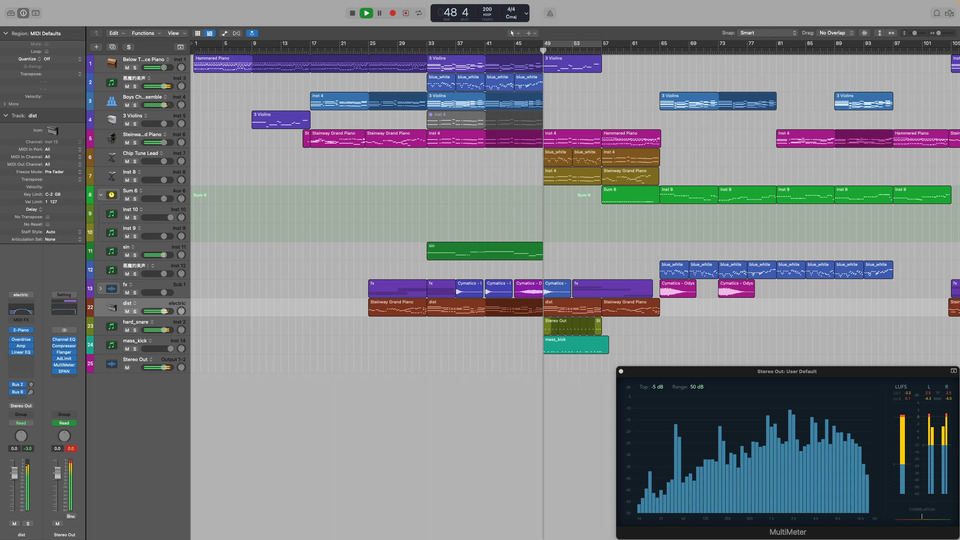
Task: Click the Duplicate Track button
Action: [x=113, y=47]
